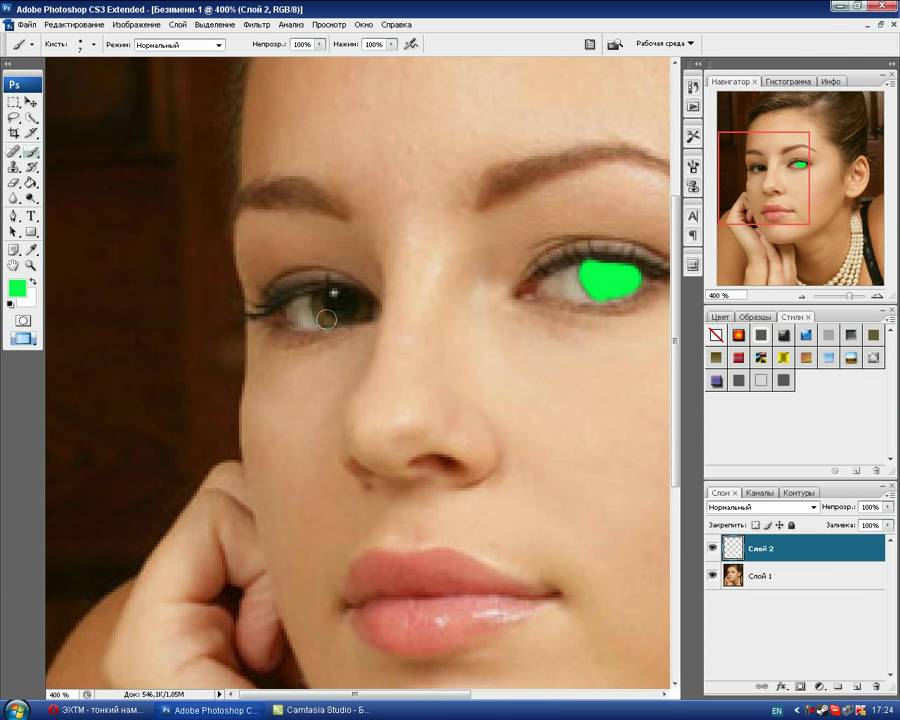Expand brush opacity slider arrow
Screen dimensions: 900x720
(320, 44)
